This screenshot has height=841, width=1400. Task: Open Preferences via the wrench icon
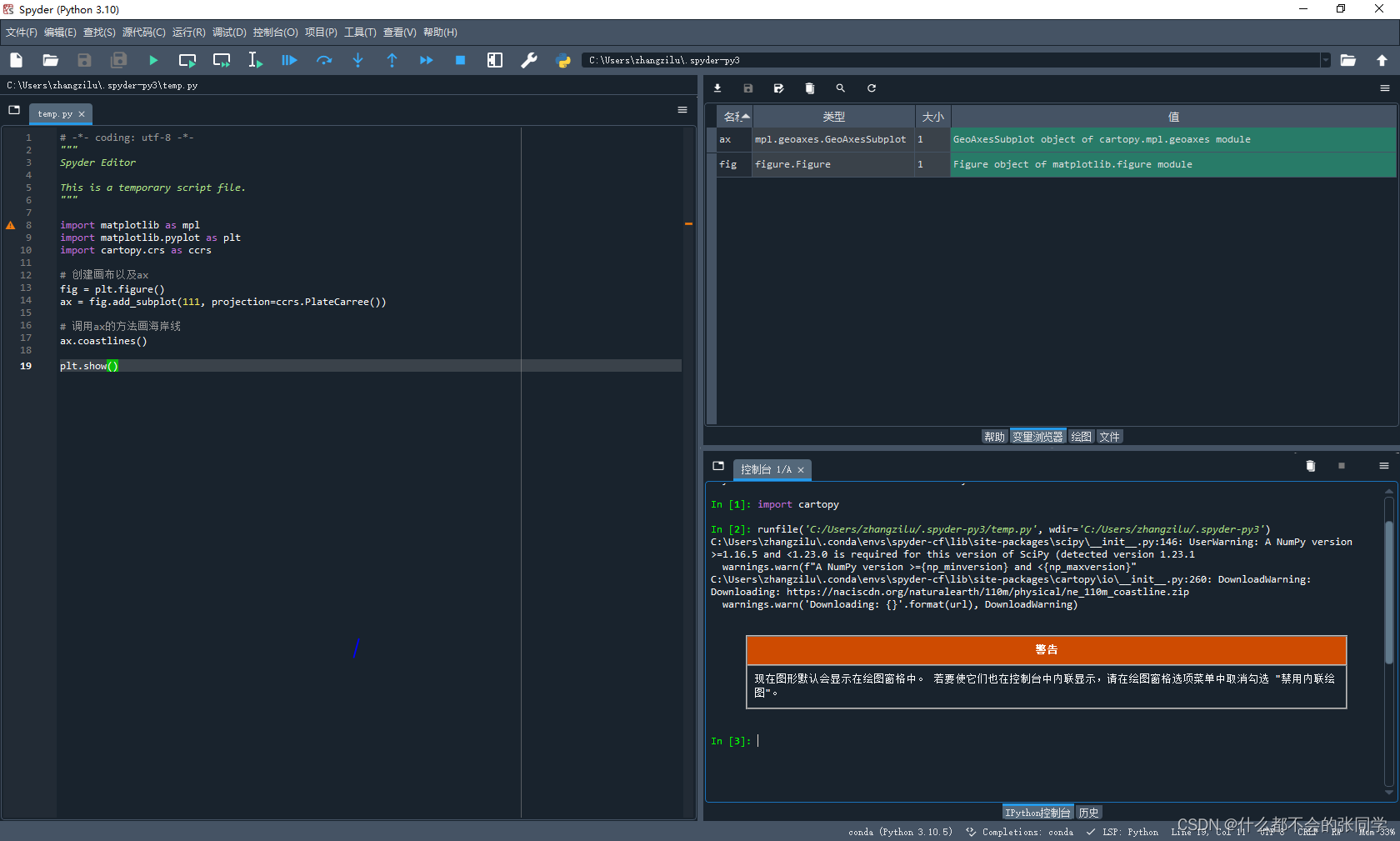529,60
